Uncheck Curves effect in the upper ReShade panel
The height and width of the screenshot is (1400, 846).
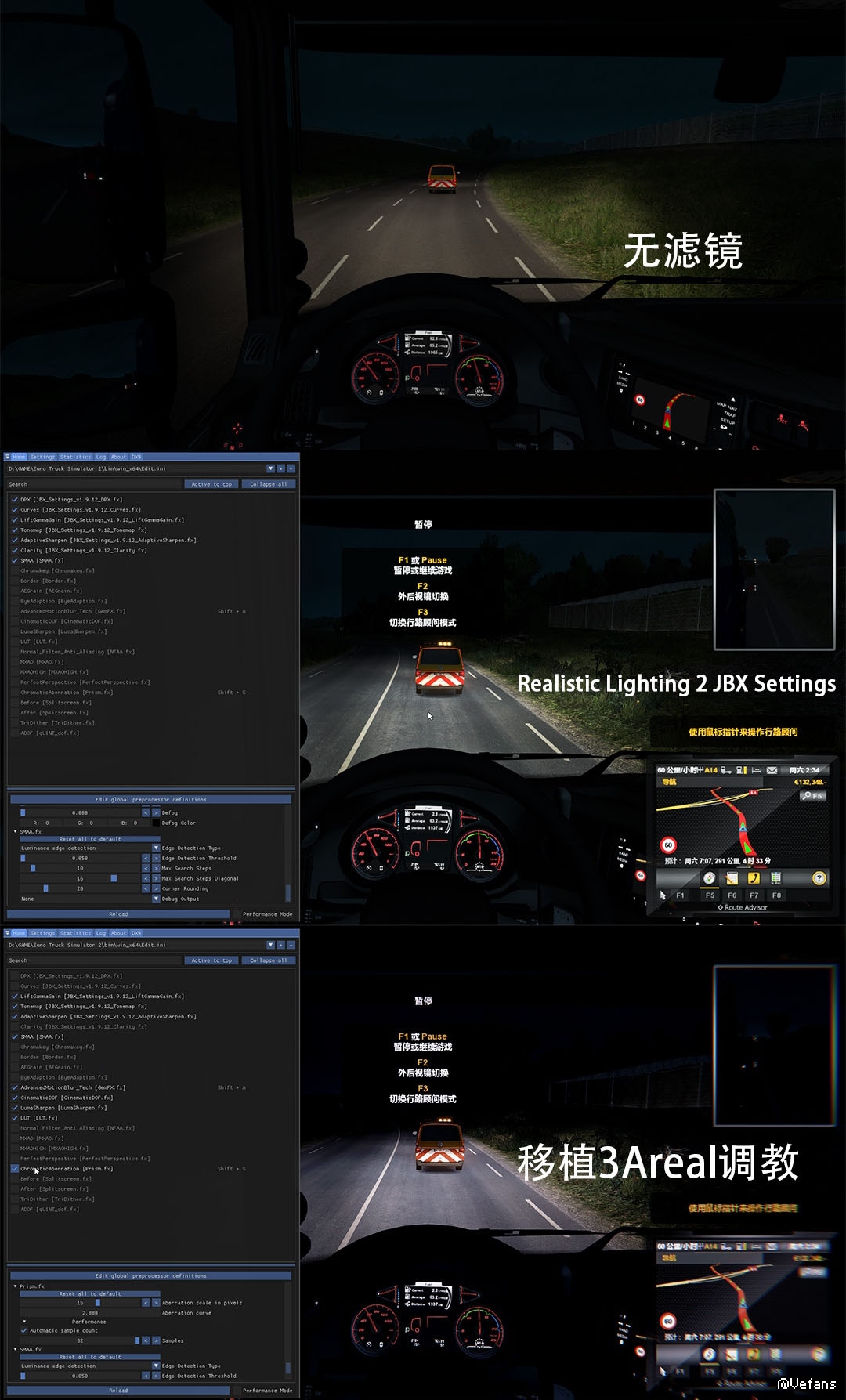tap(15, 509)
